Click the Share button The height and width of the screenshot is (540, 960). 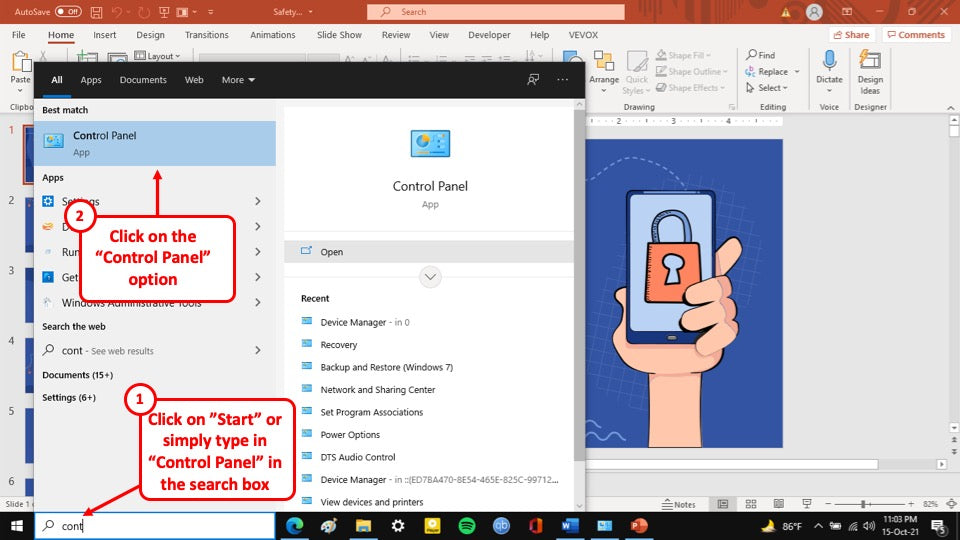[851, 35]
